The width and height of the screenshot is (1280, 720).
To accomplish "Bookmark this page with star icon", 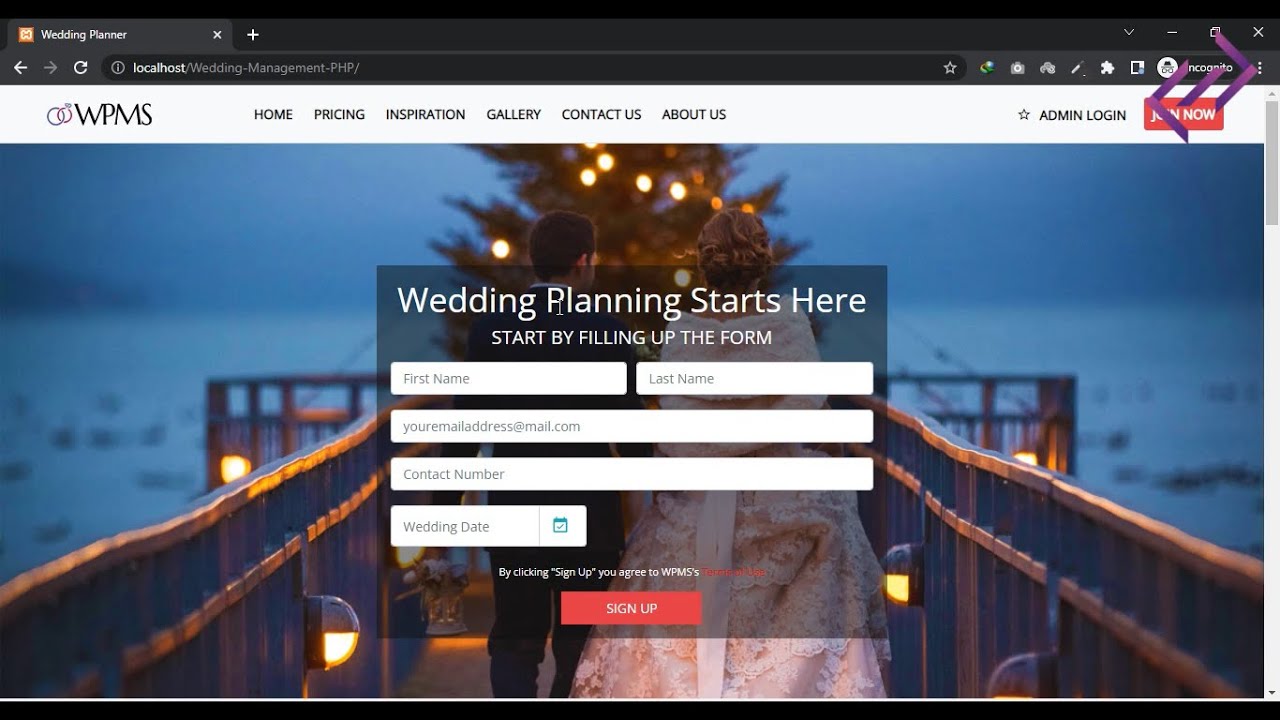I will pos(950,68).
